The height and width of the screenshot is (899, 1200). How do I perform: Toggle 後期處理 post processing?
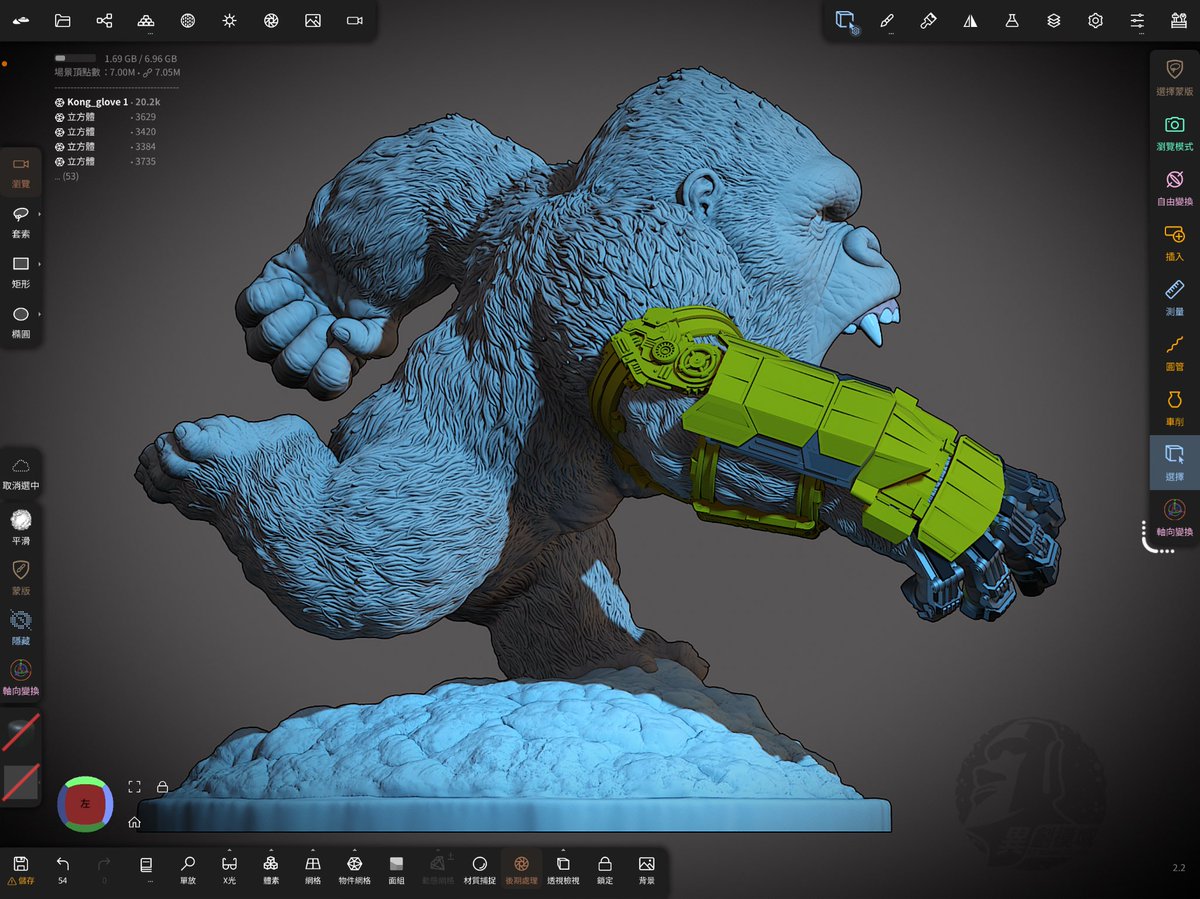521,870
